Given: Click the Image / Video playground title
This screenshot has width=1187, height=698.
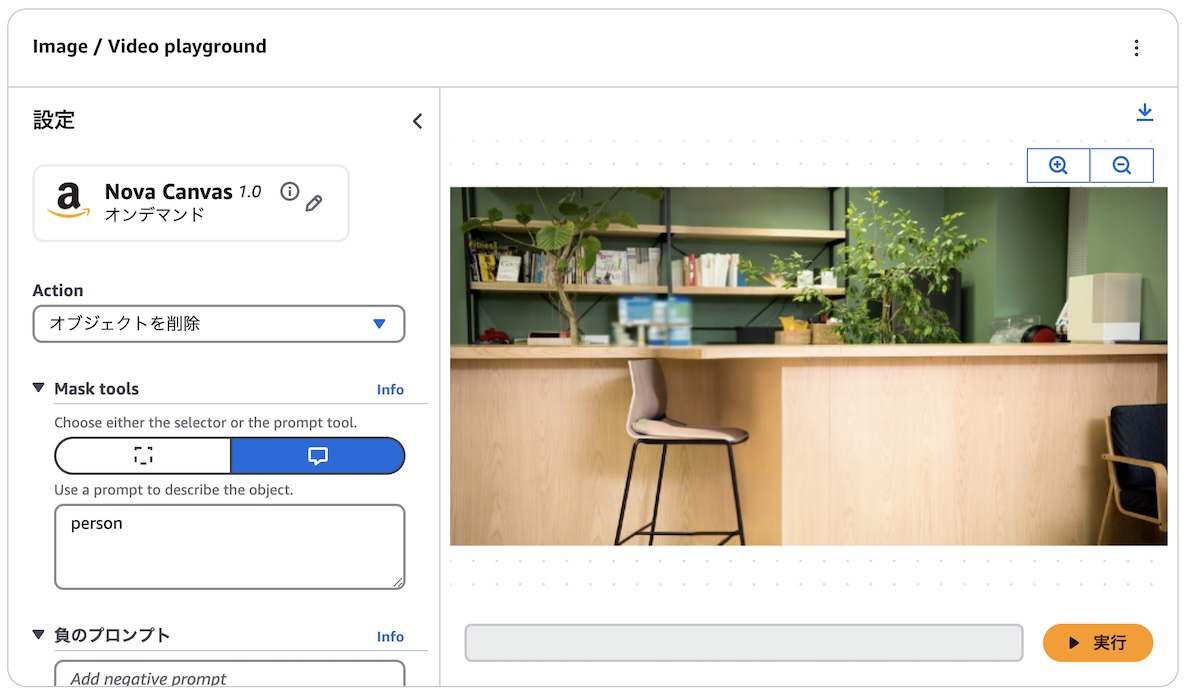Looking at the screenshot, I should [x=149, y=47].
